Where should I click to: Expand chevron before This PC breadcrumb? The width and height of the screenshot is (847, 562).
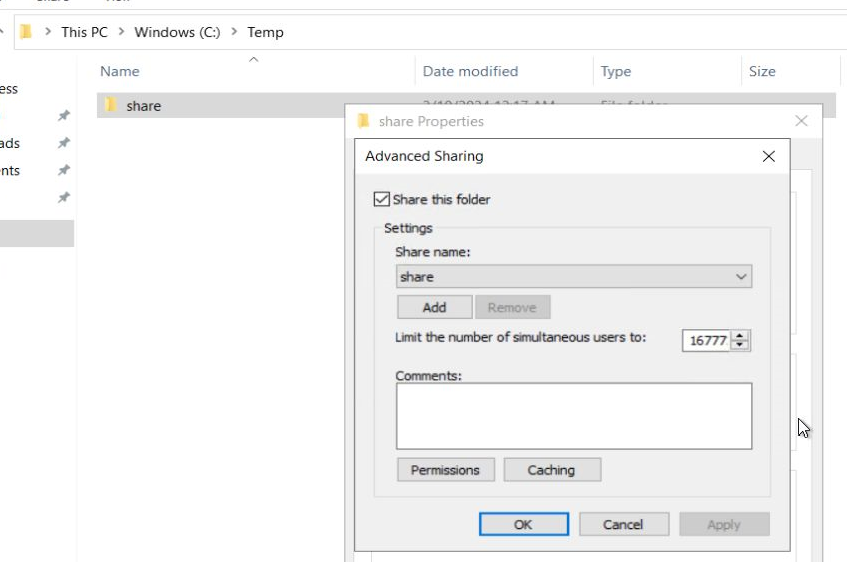tap(48, 32)
